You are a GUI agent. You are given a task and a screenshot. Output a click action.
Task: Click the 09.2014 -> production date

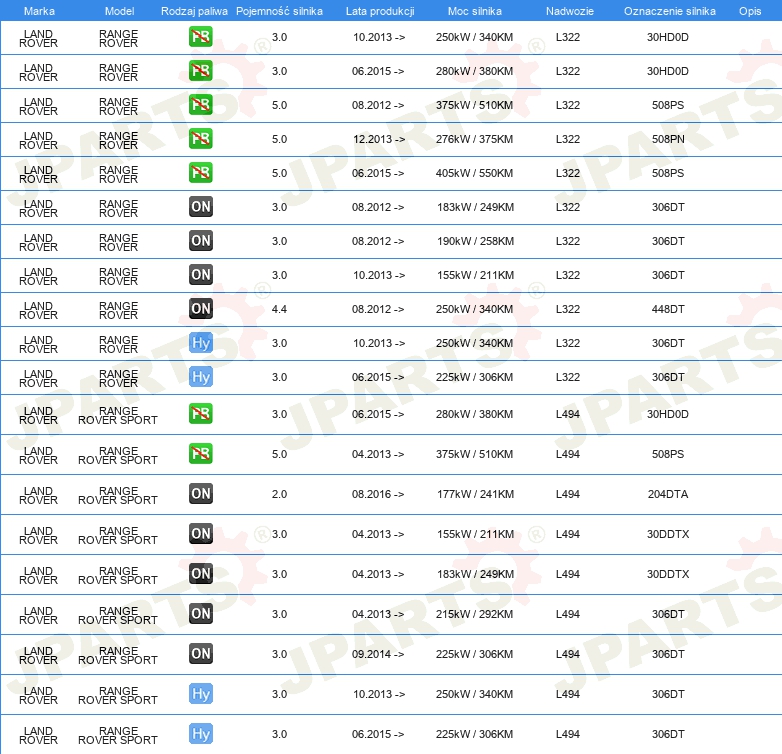378,654
